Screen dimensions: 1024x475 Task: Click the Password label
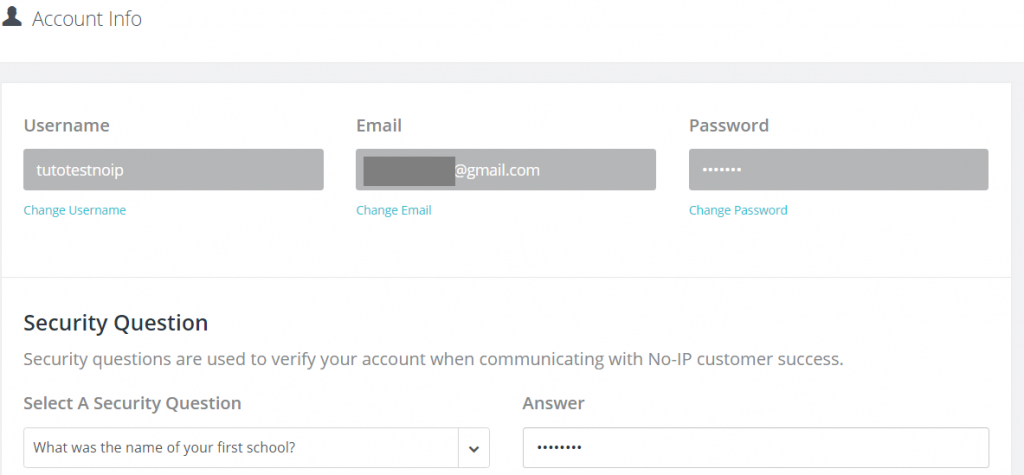click(729, 125)
